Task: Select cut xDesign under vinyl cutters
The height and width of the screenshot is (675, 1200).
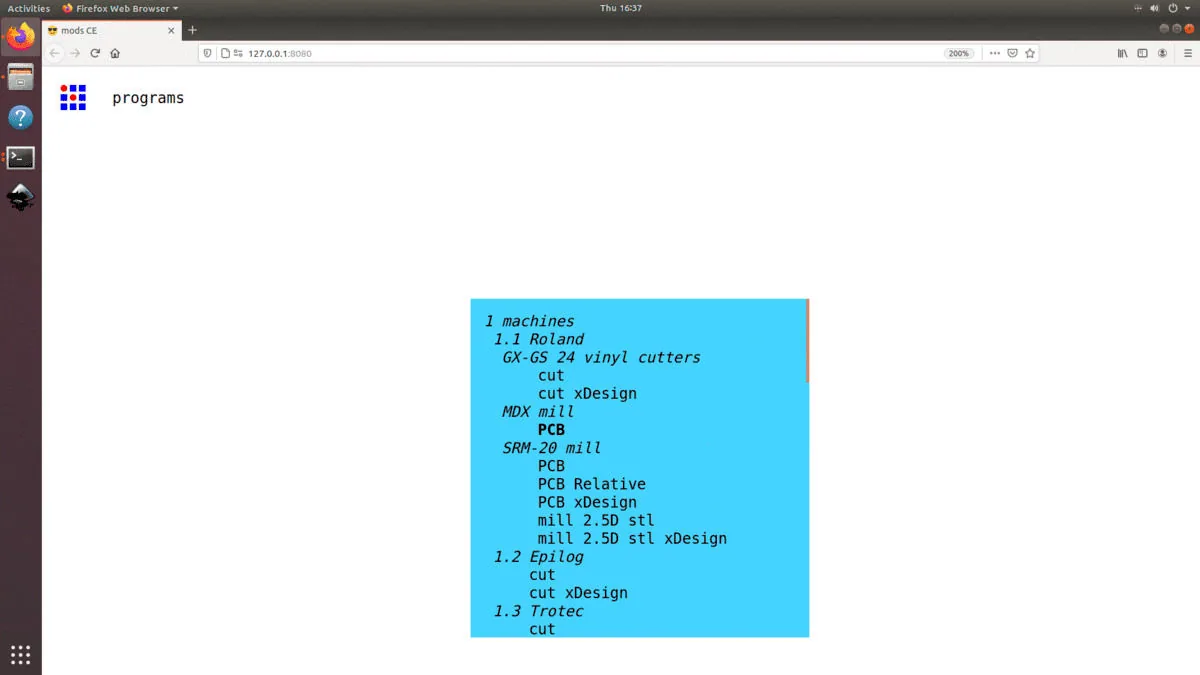Action: (x=587, y=393)
